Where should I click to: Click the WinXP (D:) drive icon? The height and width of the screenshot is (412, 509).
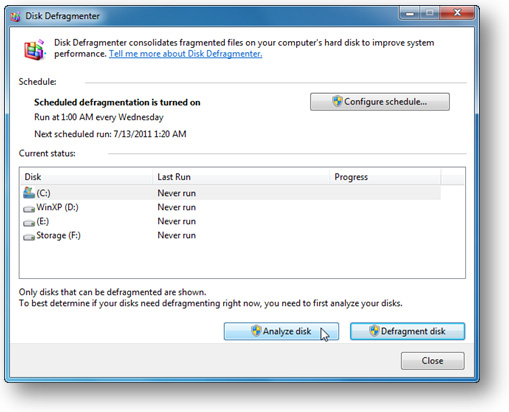click(x=29, y=209)
